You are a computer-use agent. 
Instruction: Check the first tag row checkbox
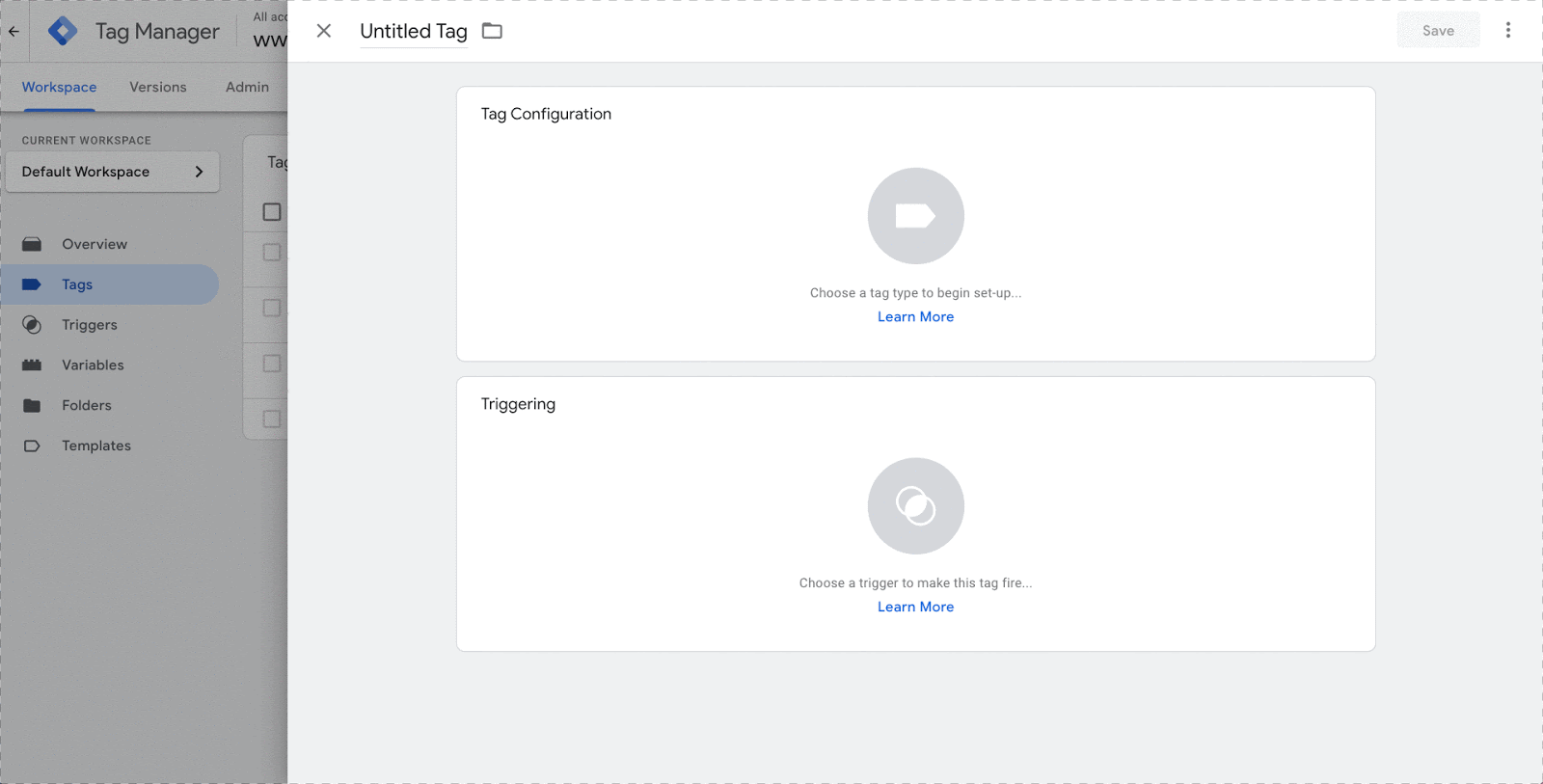(272, 252)
